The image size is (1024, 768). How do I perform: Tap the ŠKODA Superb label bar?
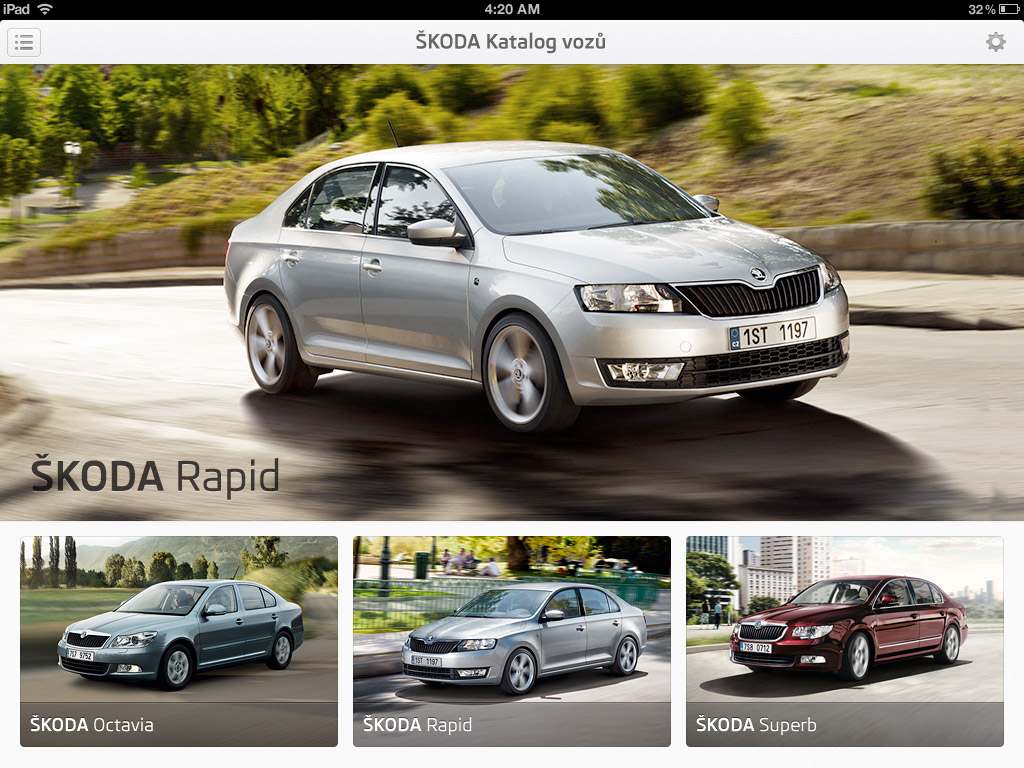(x=753, y=726)
